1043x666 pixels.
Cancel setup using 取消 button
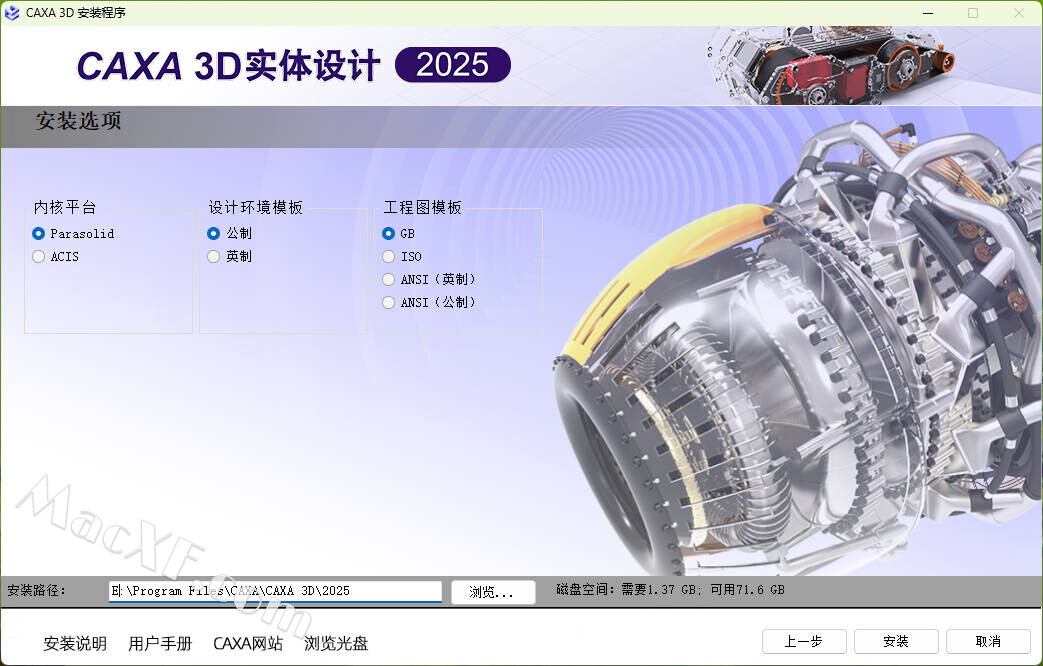point(988,641)
